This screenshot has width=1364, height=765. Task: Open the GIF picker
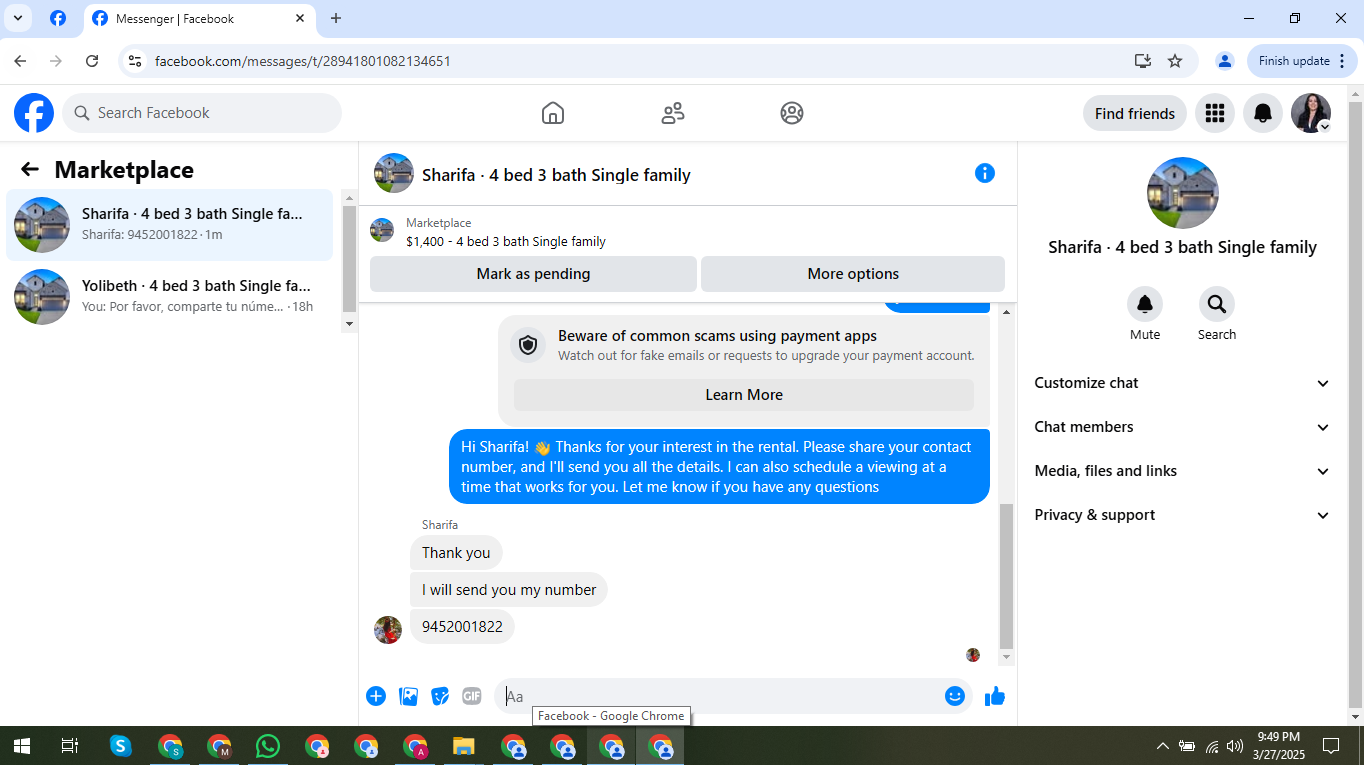click(x=472, y=696)
